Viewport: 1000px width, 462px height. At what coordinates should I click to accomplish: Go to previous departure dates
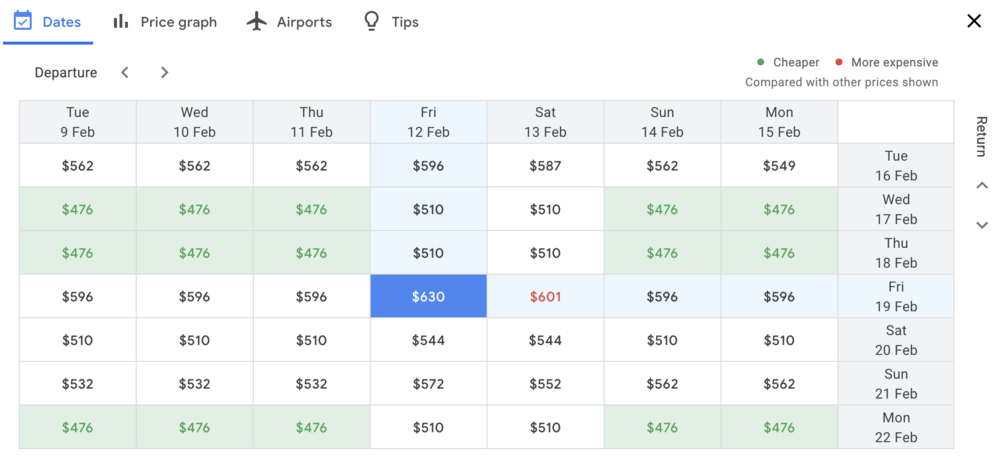click(125, 72)
